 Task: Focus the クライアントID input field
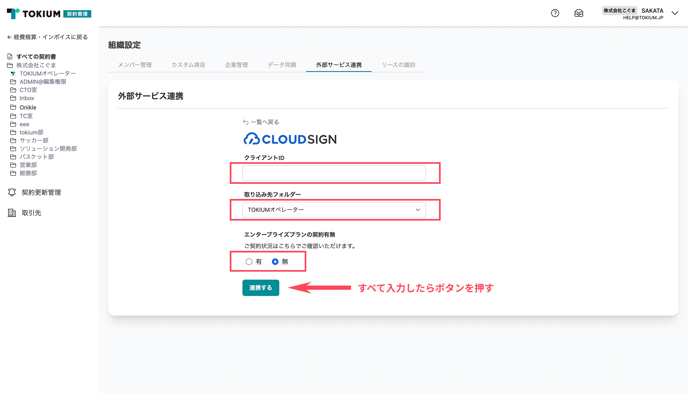coord(334,173)
